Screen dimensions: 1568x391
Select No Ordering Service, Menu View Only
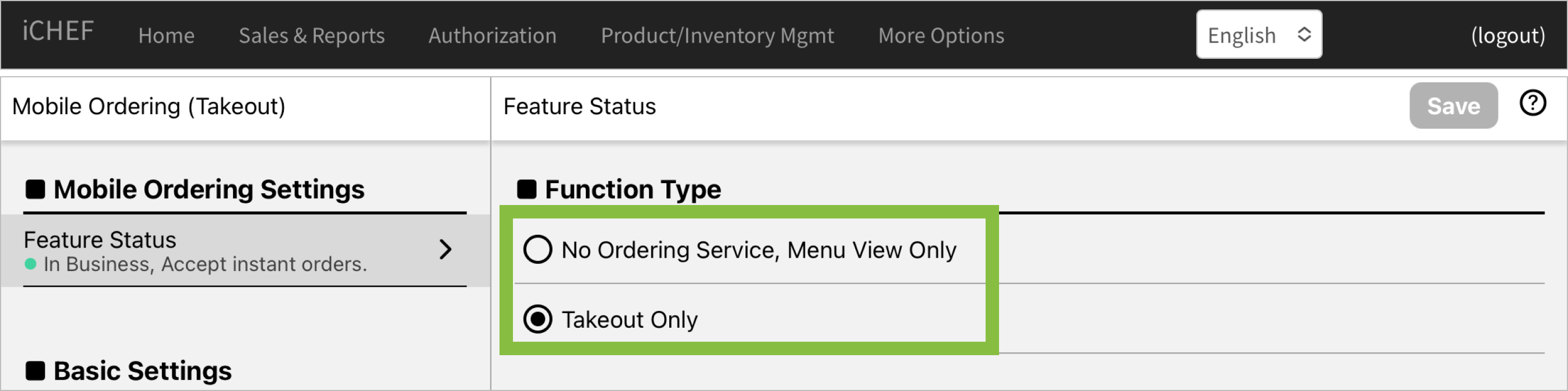[x=538, y=250]
